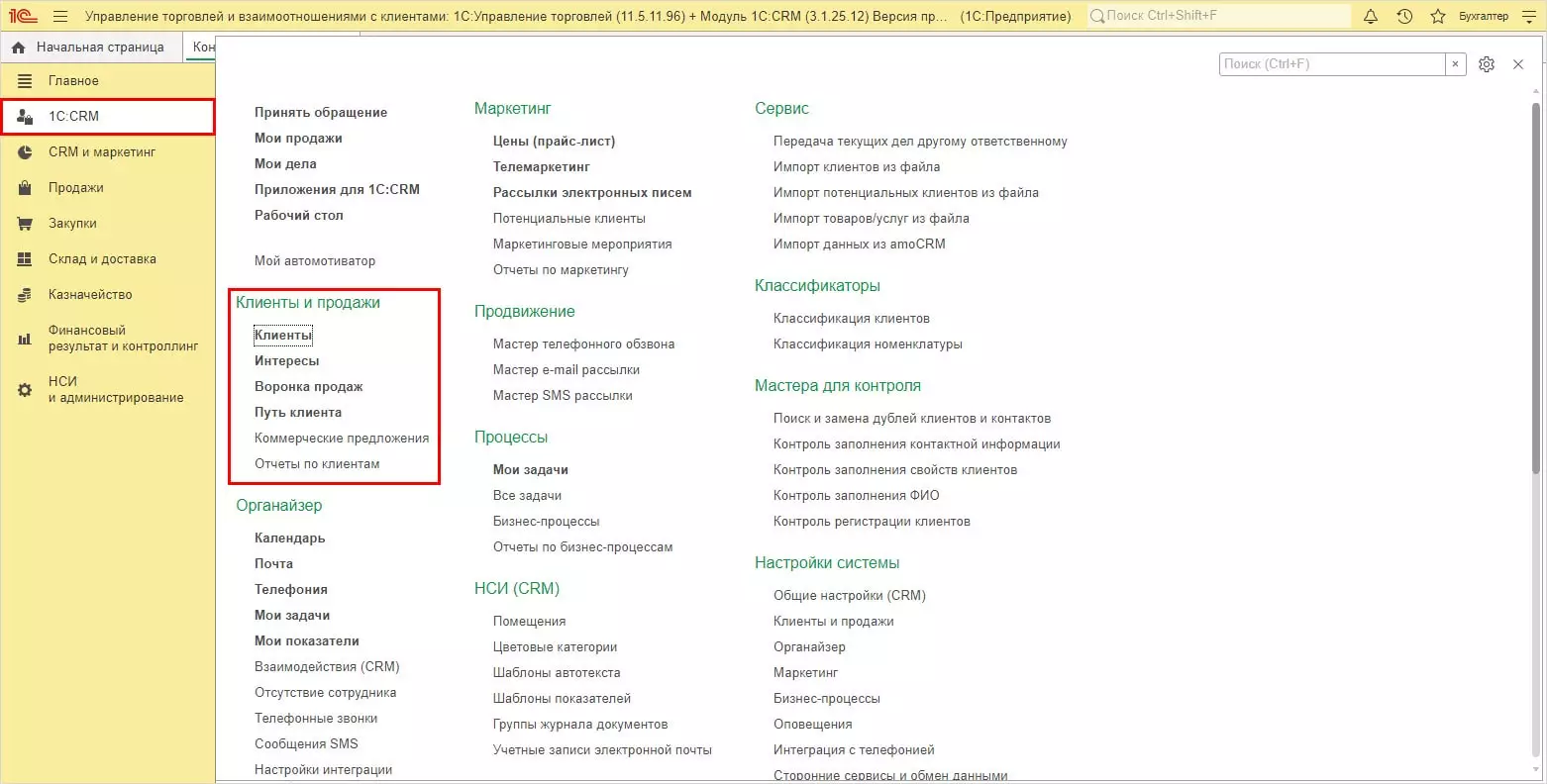
Task: Open Мой автомотиватор
Action: point(315,261)
